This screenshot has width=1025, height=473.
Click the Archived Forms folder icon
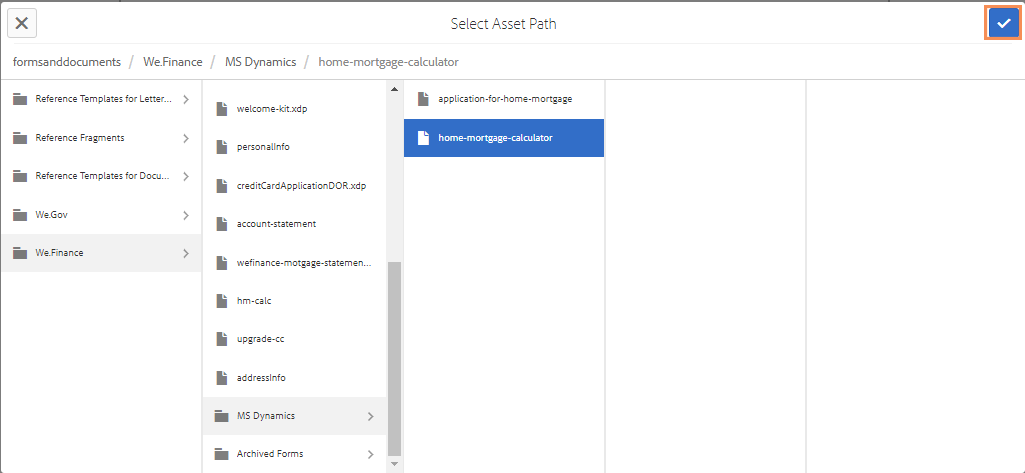tap(221, 454)
